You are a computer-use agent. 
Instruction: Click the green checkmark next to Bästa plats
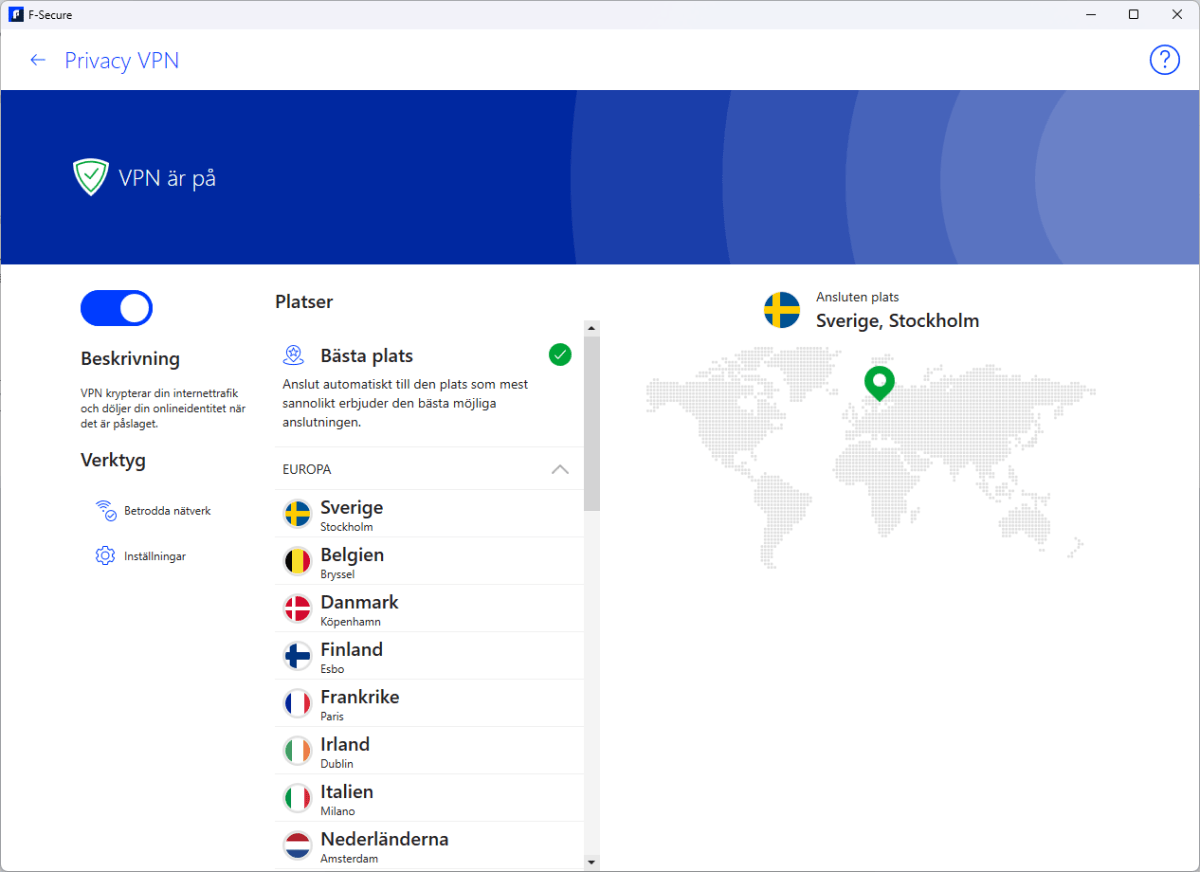tap(560, 354)
